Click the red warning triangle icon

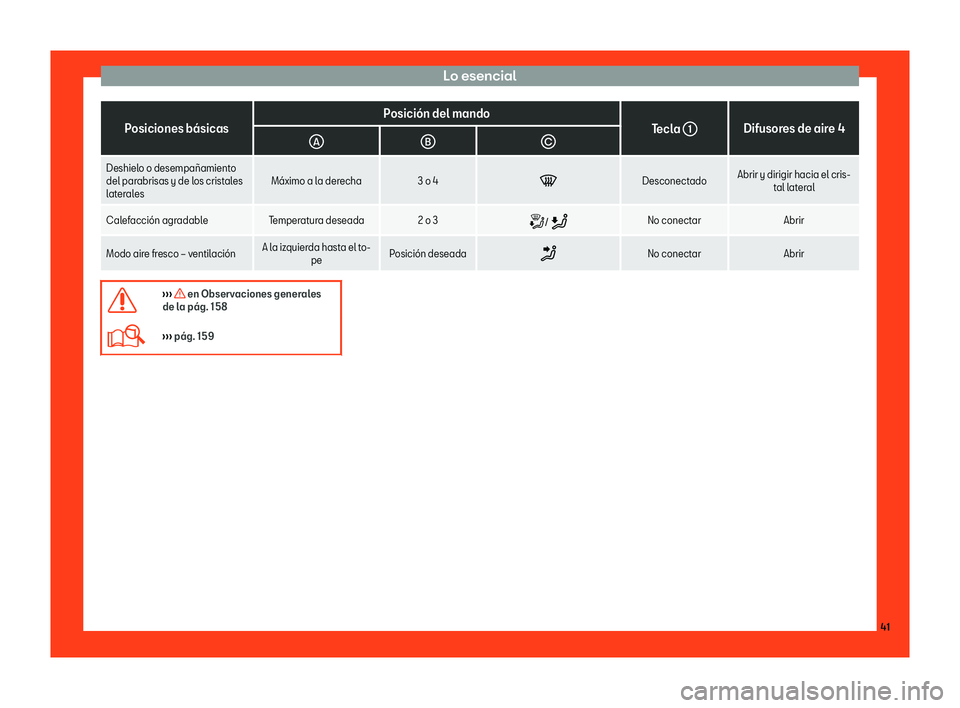[122, 301]
